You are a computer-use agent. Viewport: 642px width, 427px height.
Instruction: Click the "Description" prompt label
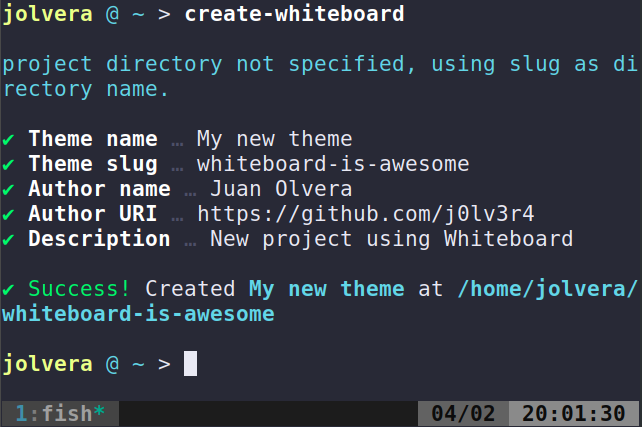99,239
